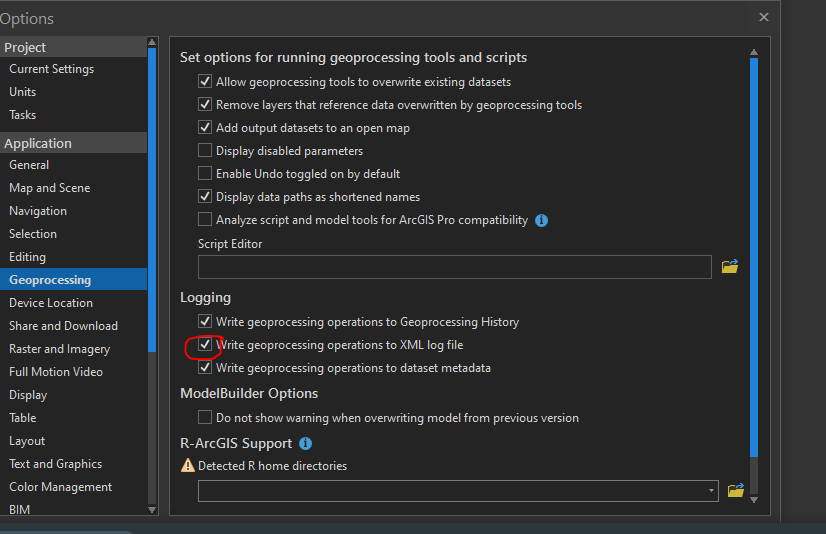Image resolution: width=826 pixels, height=534 pixels.
Task: Toggle do not show ModelBuilder overwrite warning
Action: coord(205,418)
